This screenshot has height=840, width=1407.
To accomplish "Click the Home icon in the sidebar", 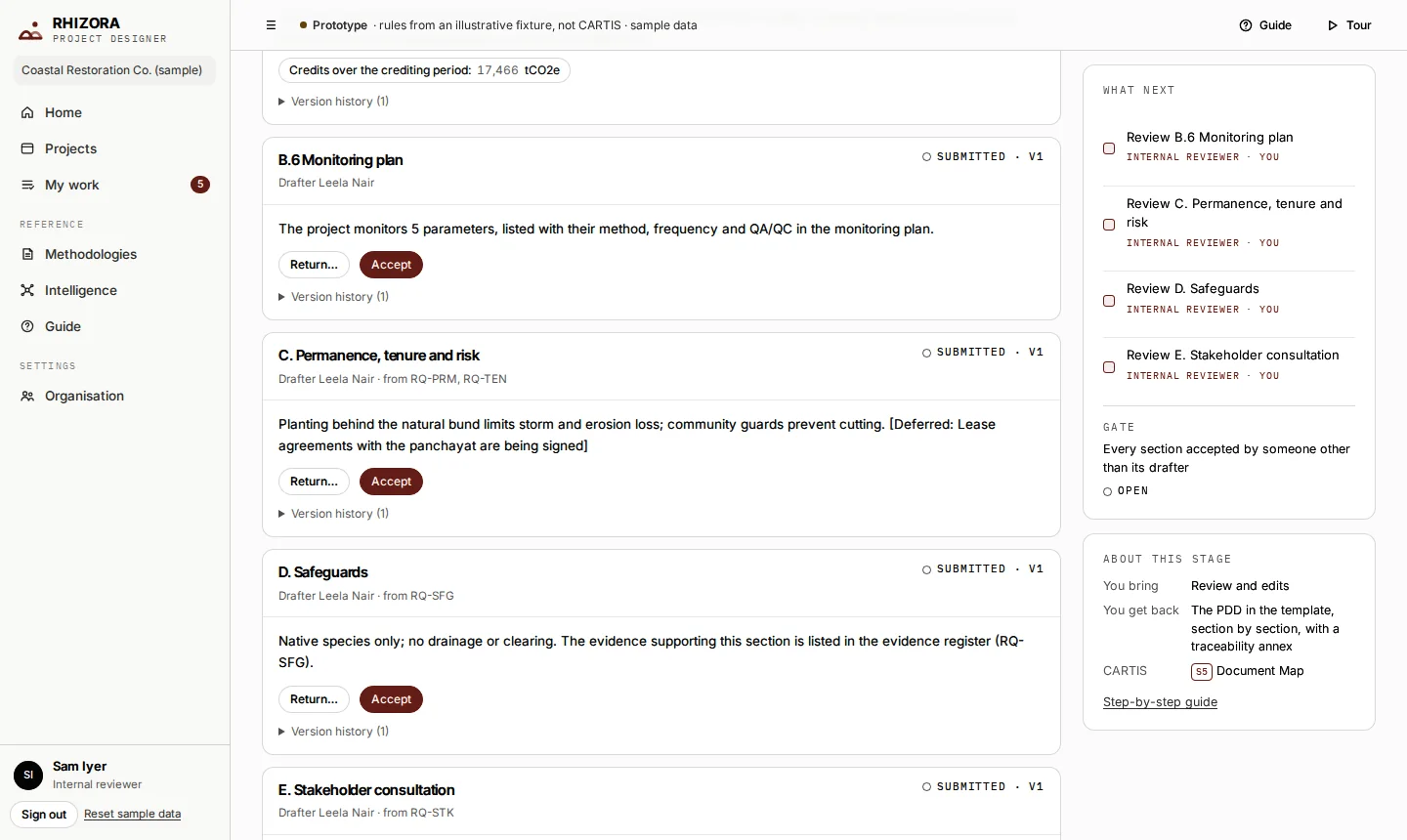I will pyautogui.click(x=27, y=112).
